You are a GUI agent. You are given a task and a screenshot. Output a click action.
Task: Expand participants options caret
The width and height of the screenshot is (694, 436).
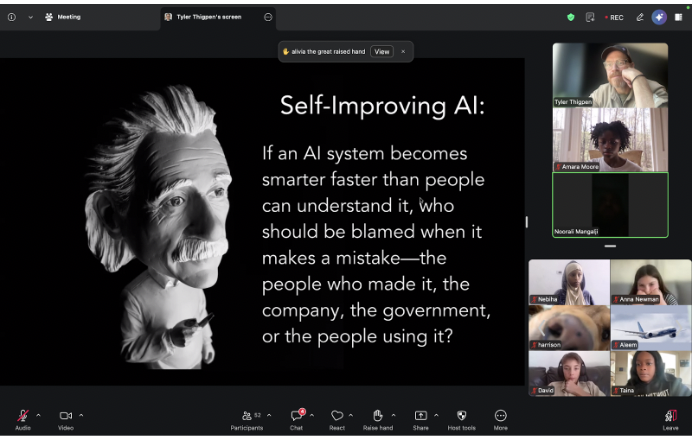[x=269, y=415]
